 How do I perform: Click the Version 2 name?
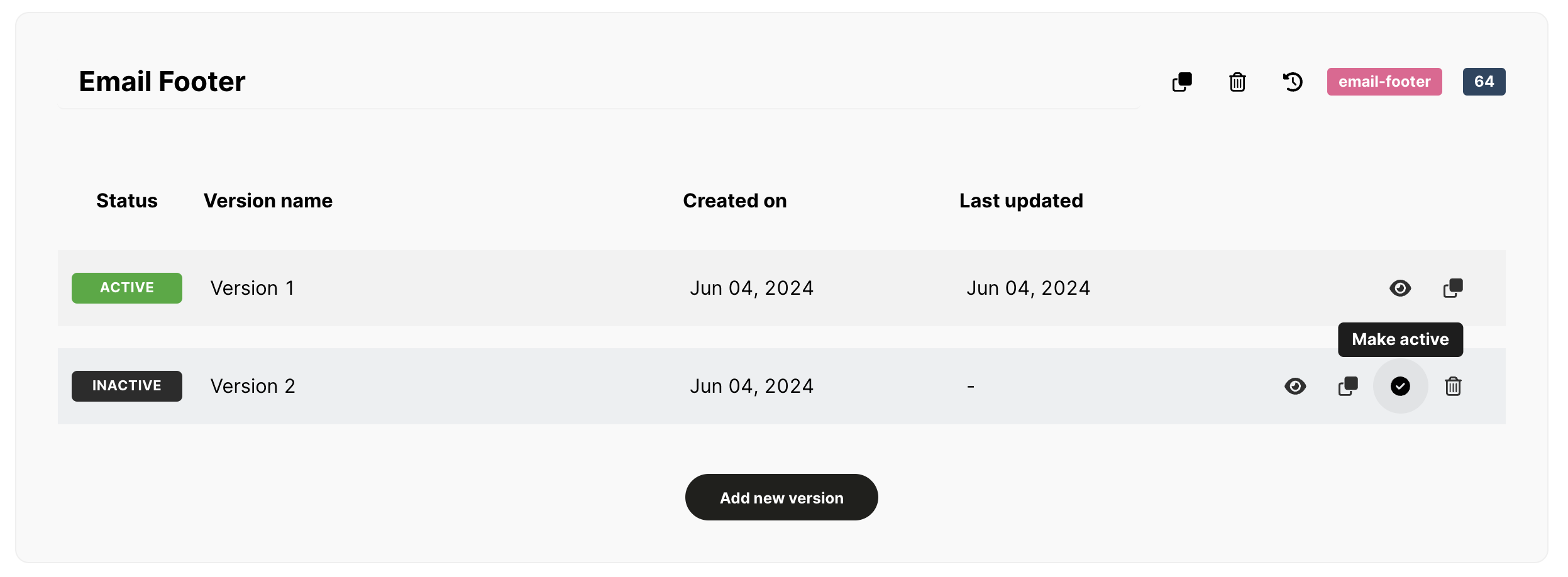point(253,387)
